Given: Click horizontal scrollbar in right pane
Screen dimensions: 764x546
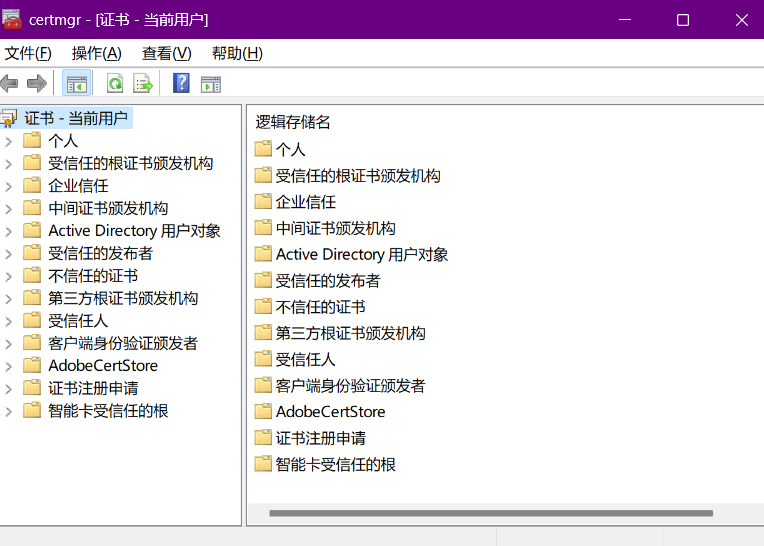Looking at the screenshot, I should pyautogui.click(x=490, y=514).
